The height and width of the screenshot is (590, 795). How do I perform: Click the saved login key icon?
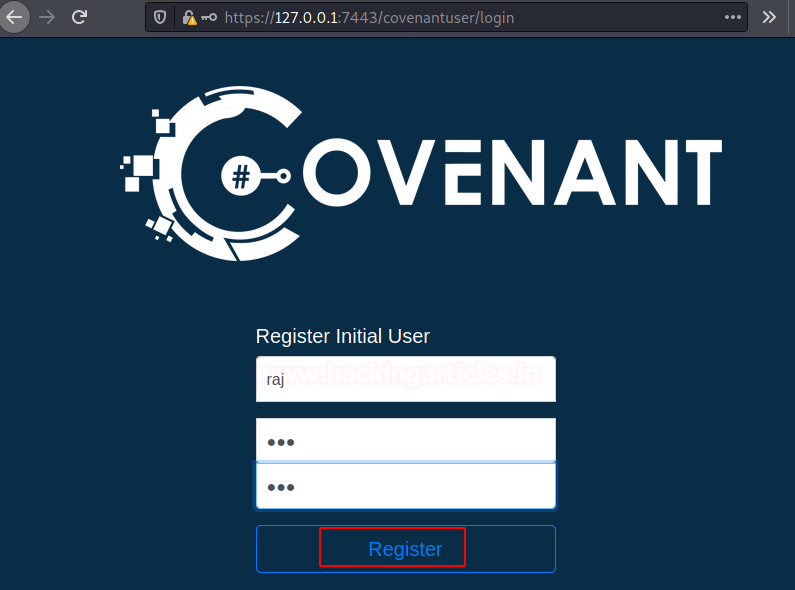point(209,18)
